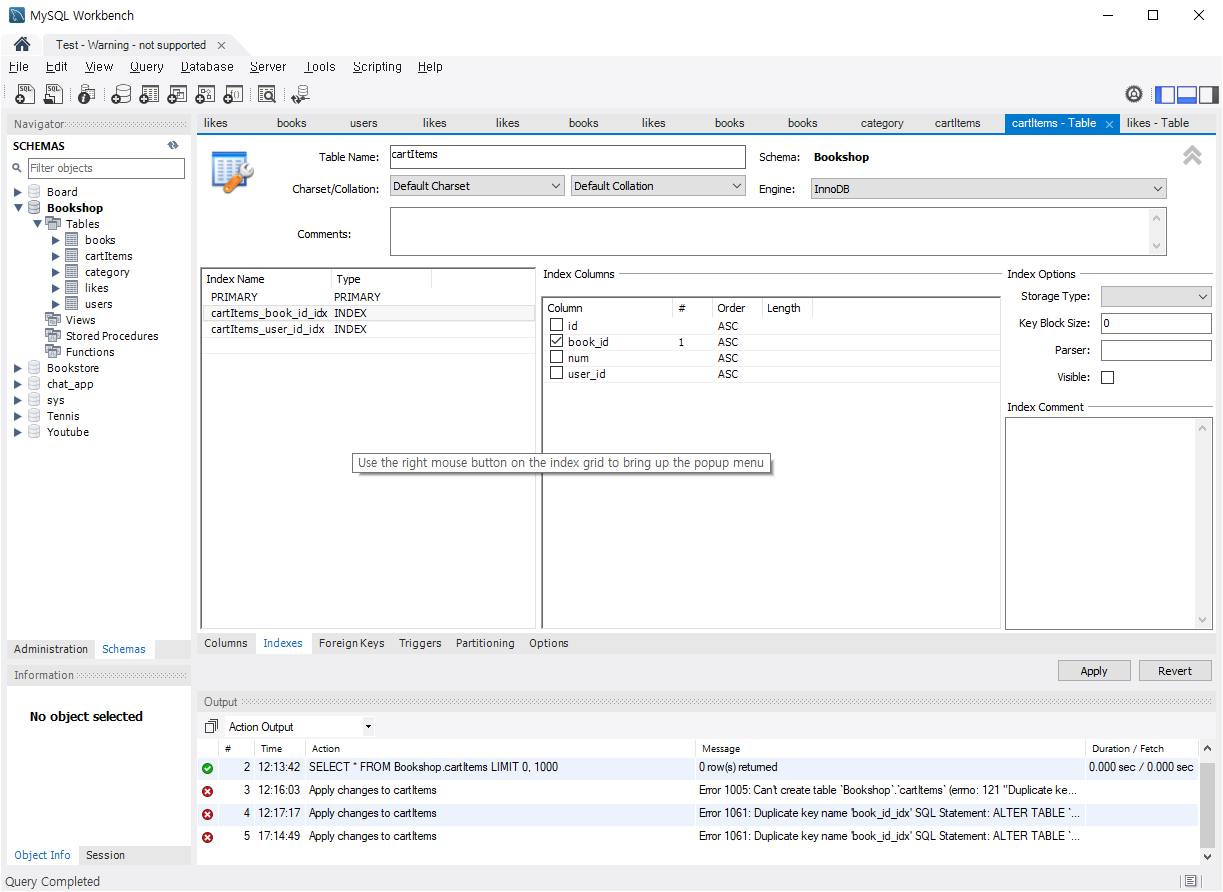1223x892 pixels.
Task: Collapse the Bookshop schema
Action: click(x=18, y=208)
